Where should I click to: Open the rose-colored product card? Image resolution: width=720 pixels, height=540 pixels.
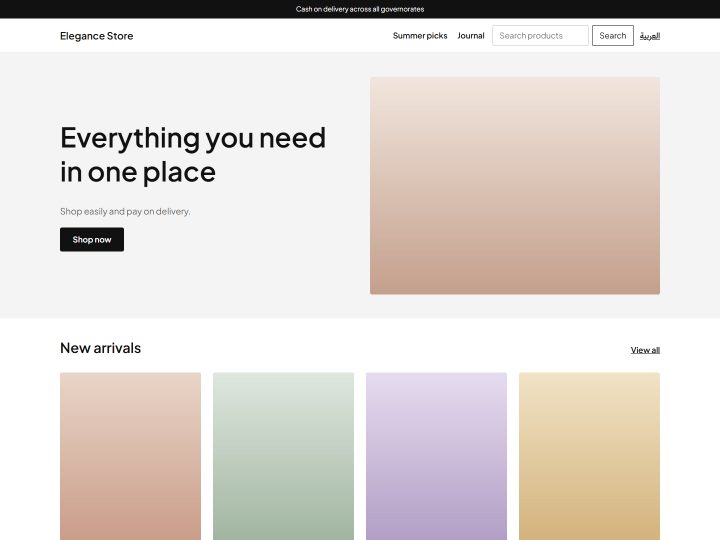[x=130, y=456]
